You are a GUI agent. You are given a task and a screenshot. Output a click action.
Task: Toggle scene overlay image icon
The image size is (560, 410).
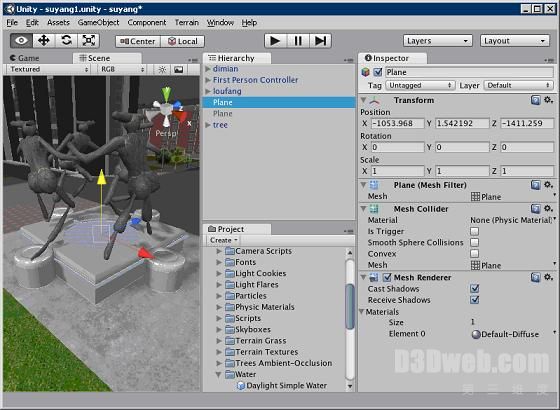click(179, 69)
